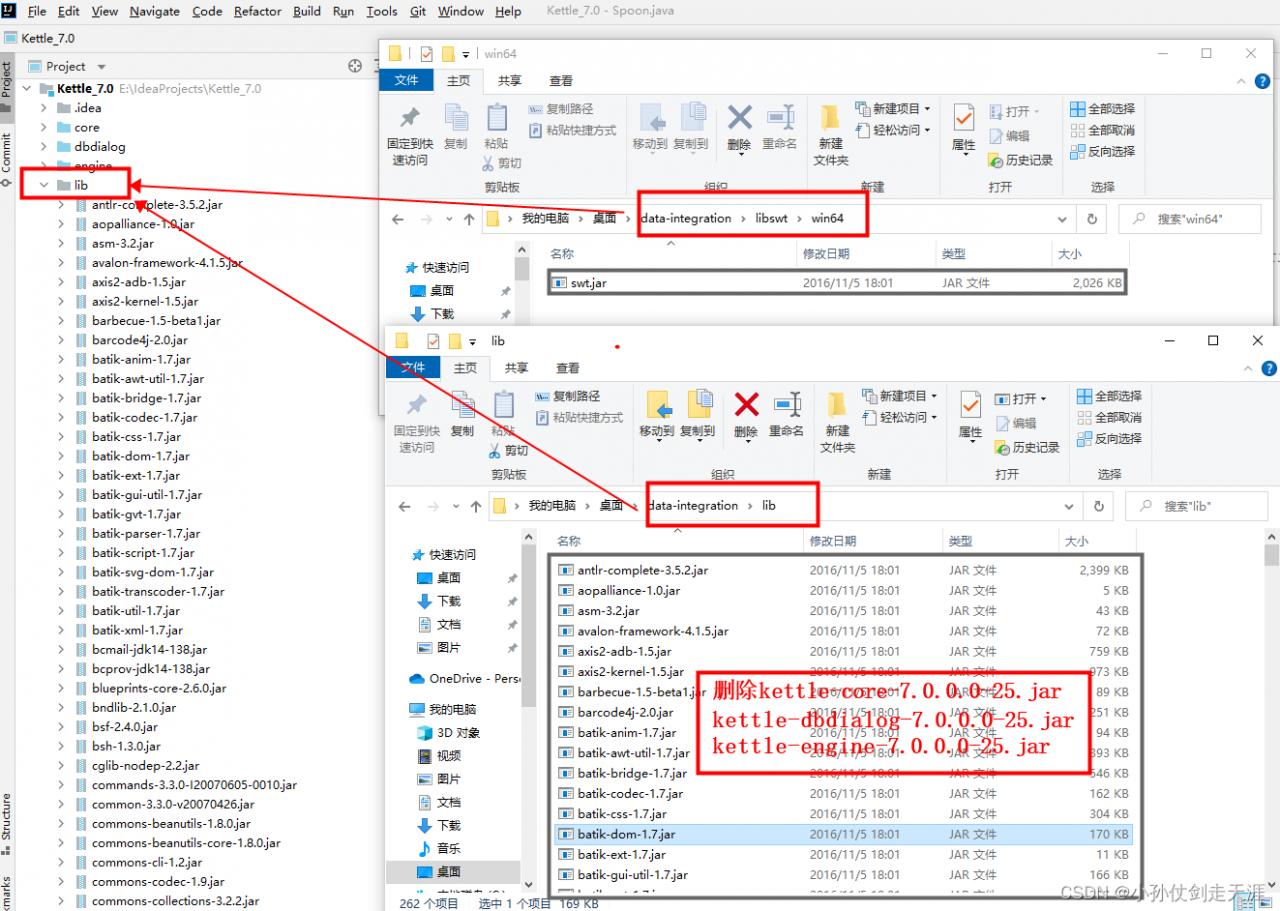
Task: Select all items in lib window
Action: point(1109,396)
